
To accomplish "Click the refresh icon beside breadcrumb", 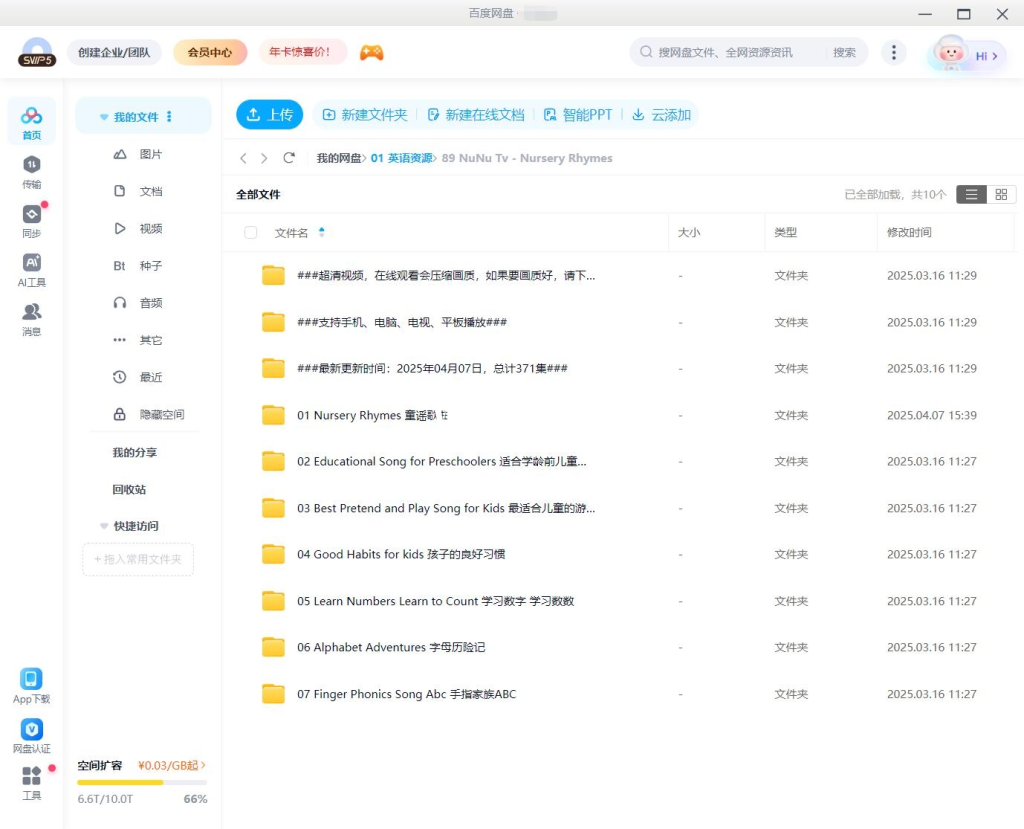I will click(x=289, y=158).
